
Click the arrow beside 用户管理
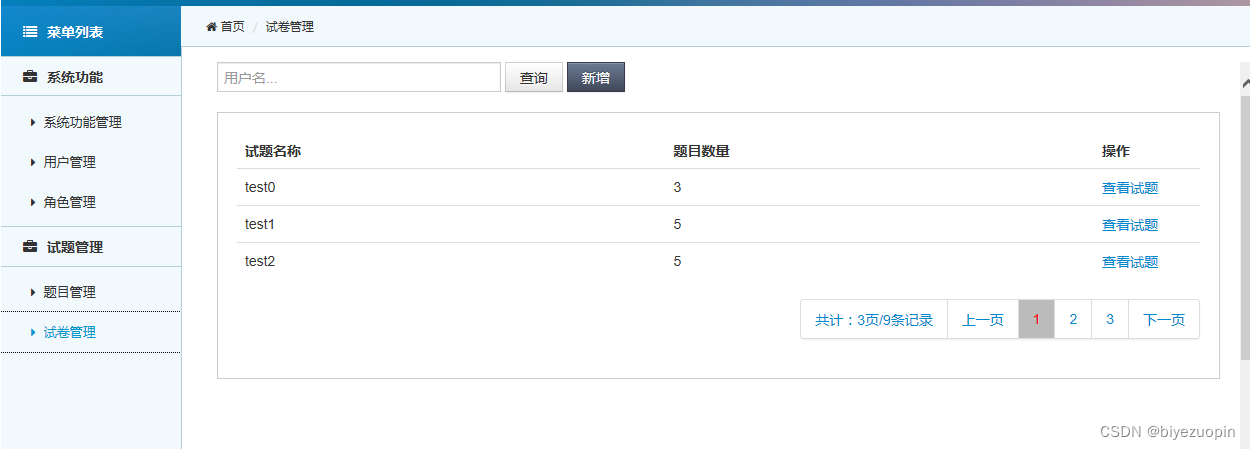[x=33, y=162]
